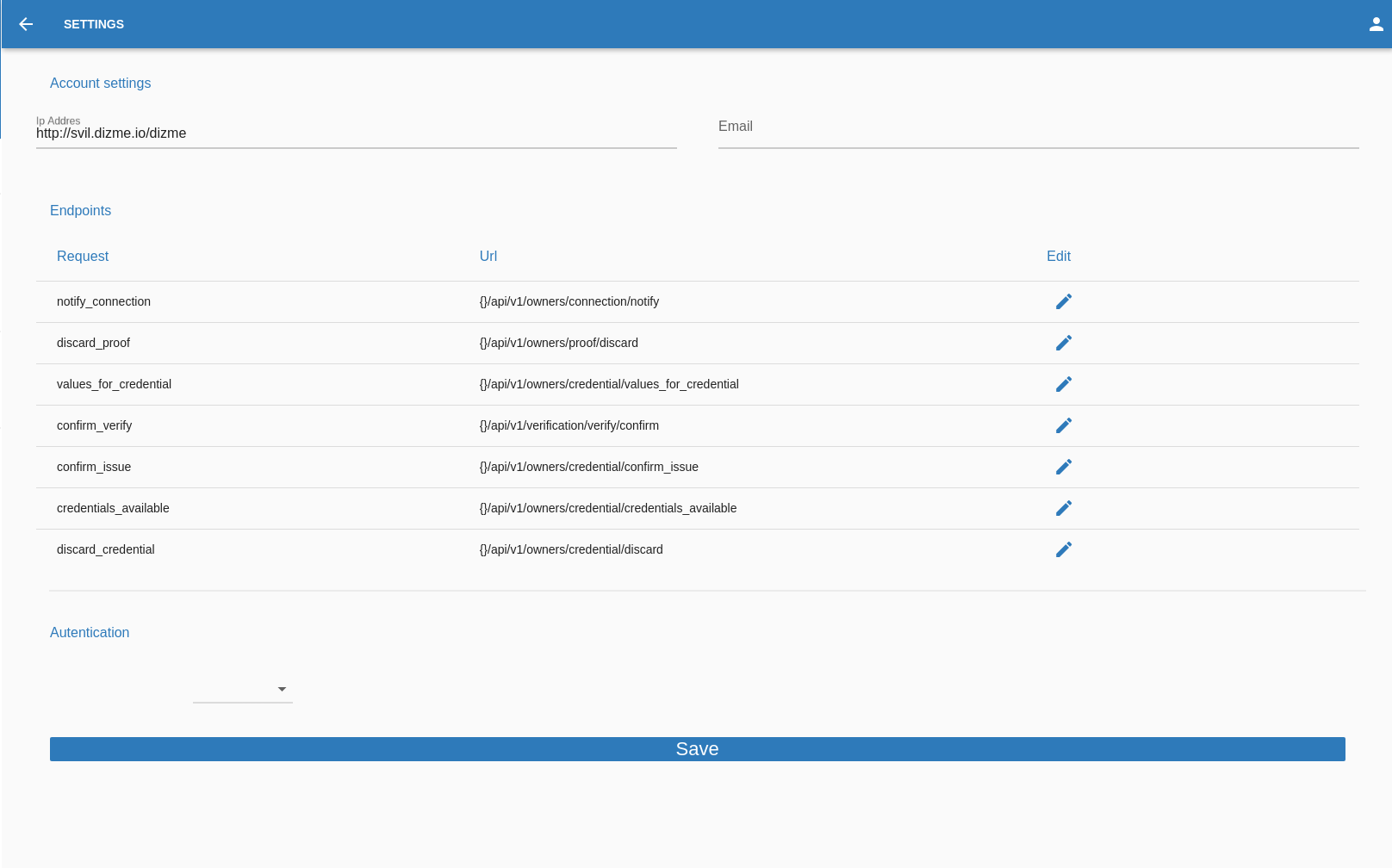Click the Endpoints section heading
Image resolution: width=1392 pixels, height=868 pixels.
pyautogui.click(x=80, y=210)
